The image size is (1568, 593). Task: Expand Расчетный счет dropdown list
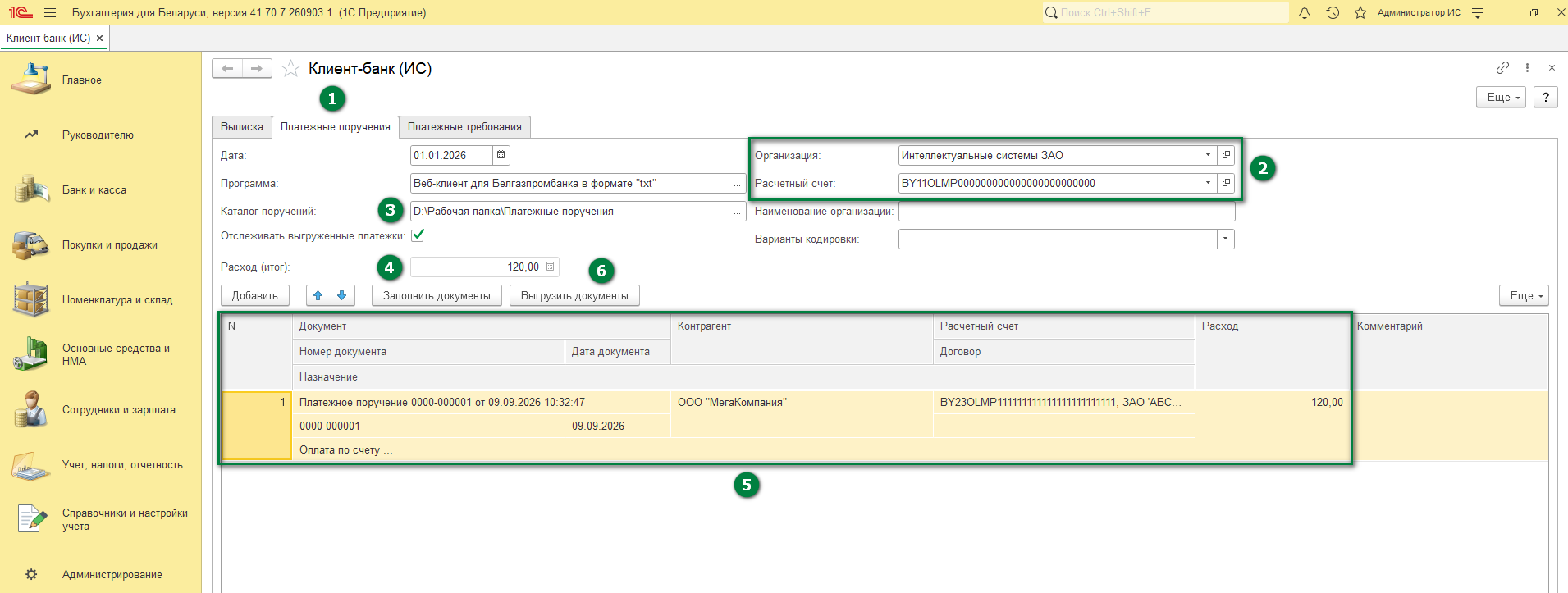(1208, 183)
